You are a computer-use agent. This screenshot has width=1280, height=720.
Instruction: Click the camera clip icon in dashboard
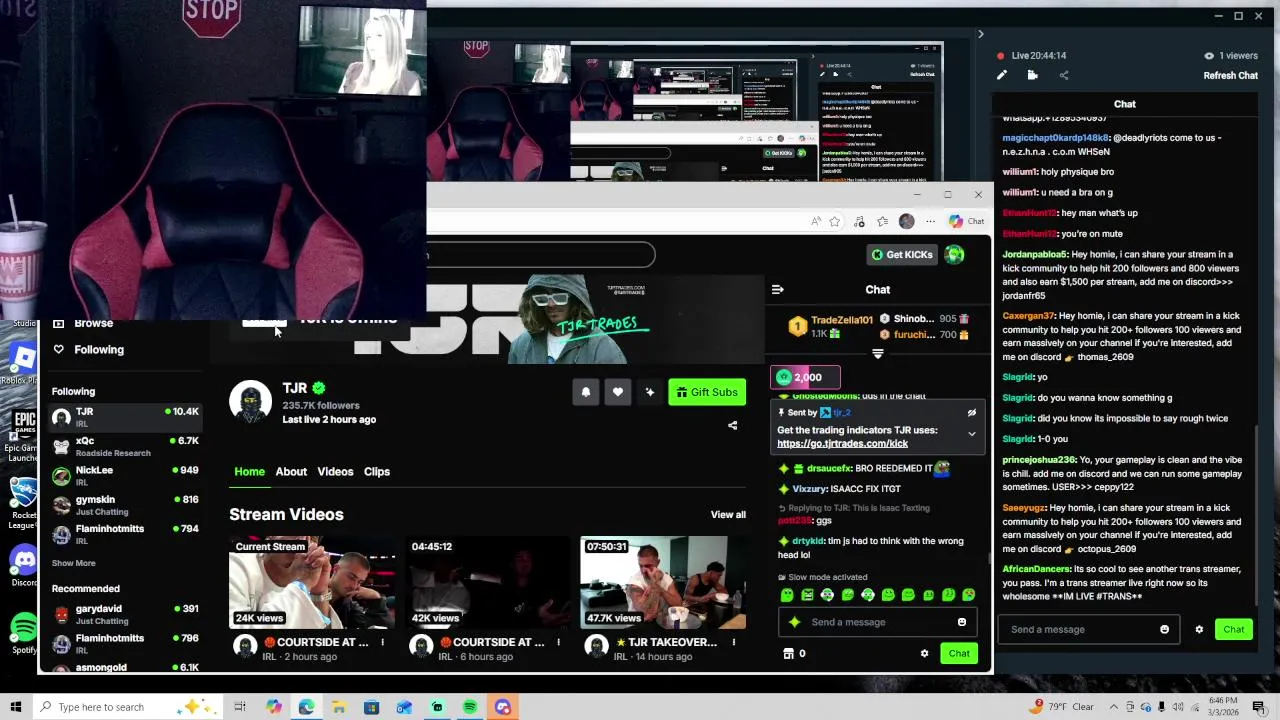click(x=1032, y=75)
